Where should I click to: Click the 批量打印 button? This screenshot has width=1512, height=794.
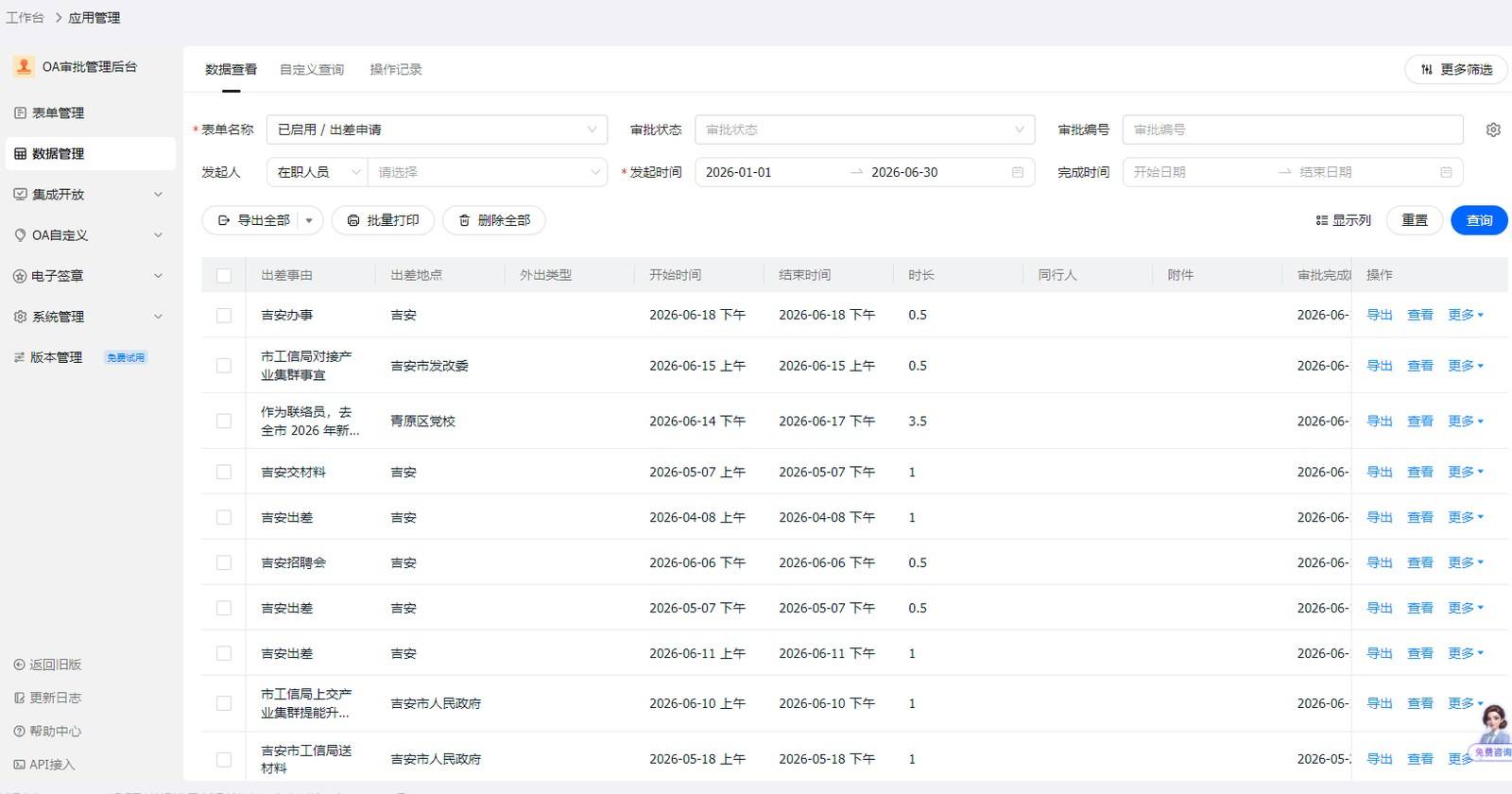(383, 220)
